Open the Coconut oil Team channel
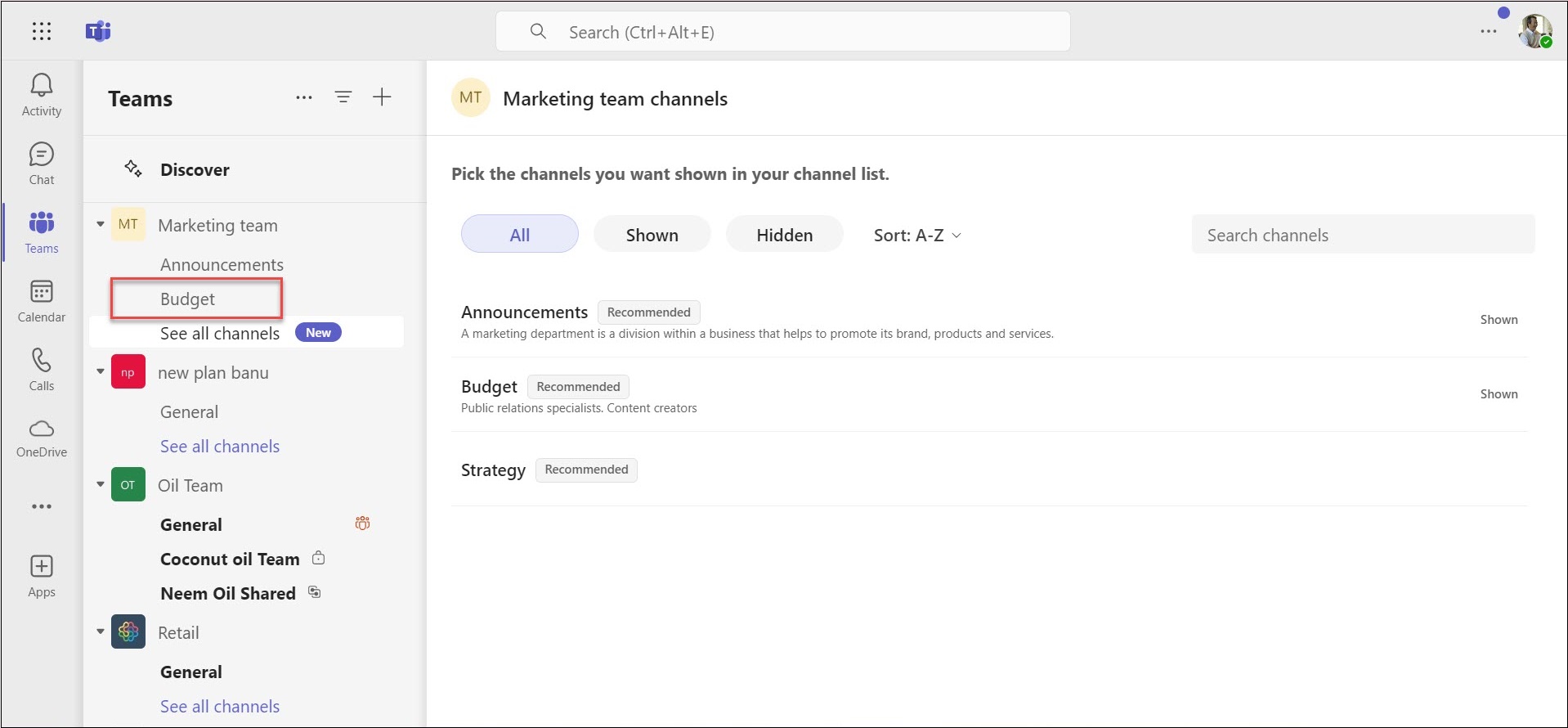Image resolution: width=1568 pixels, height=728 pixels. pyautogui.click(x=230, y=559)
